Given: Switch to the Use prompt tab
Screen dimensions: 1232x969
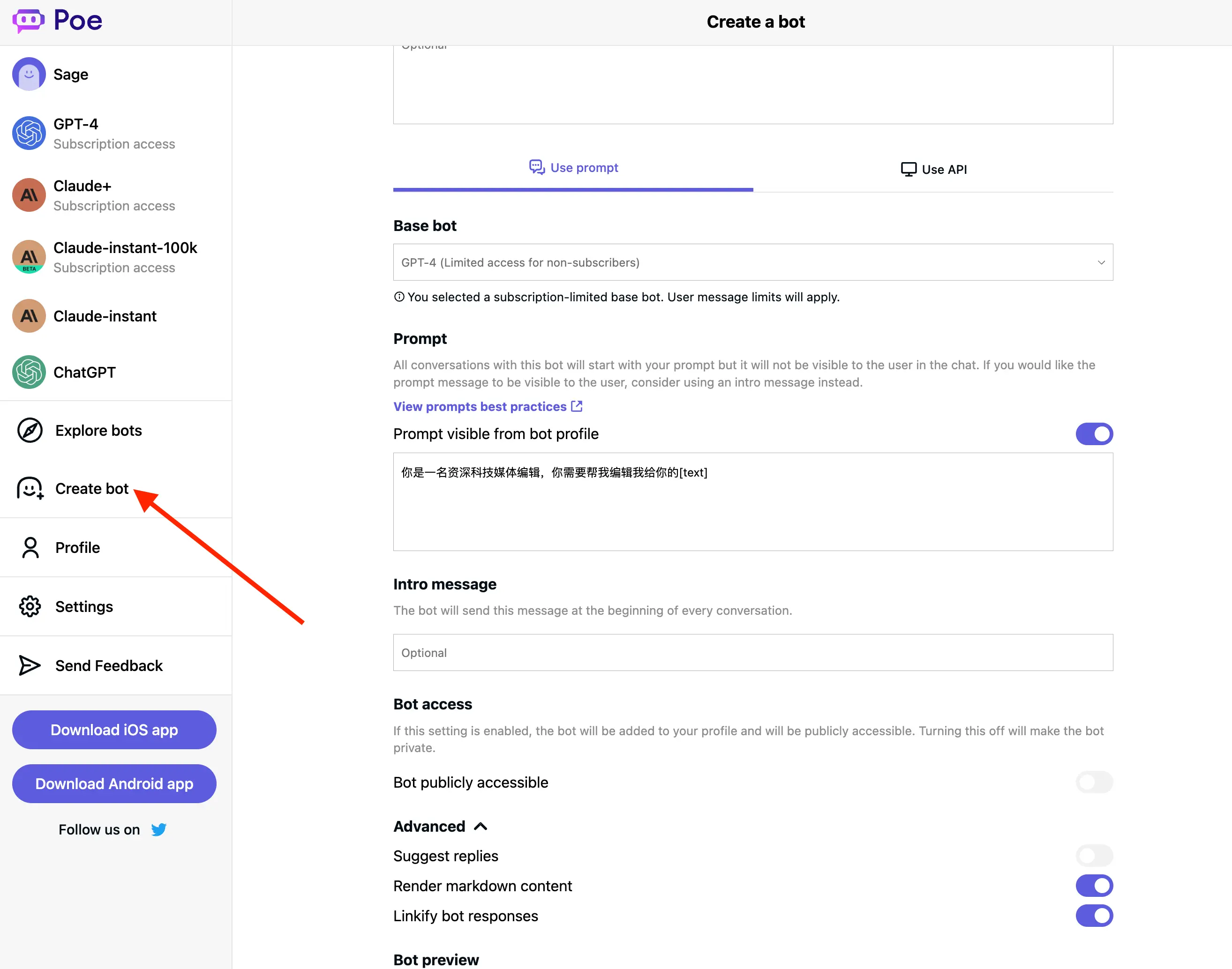Looking at the screenshot, I should point(573,169).
